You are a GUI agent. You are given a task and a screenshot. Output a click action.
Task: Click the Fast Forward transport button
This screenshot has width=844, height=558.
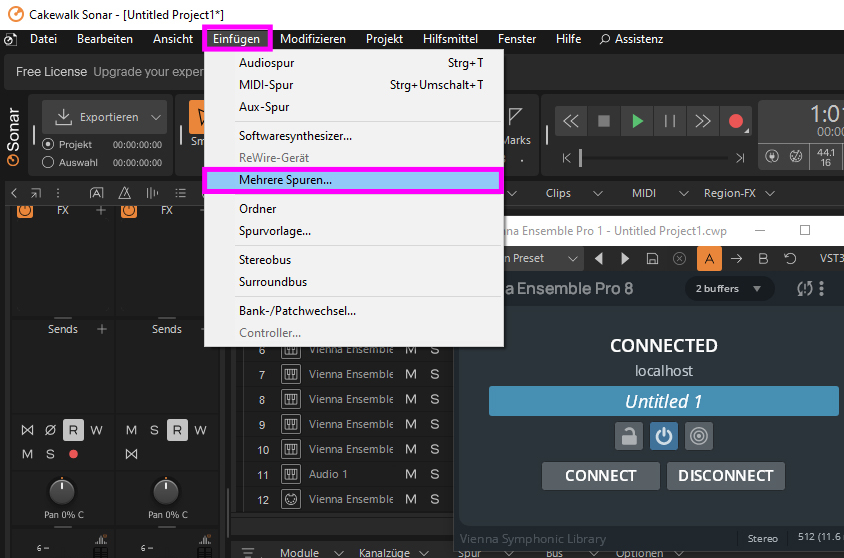tap(702, 121)
